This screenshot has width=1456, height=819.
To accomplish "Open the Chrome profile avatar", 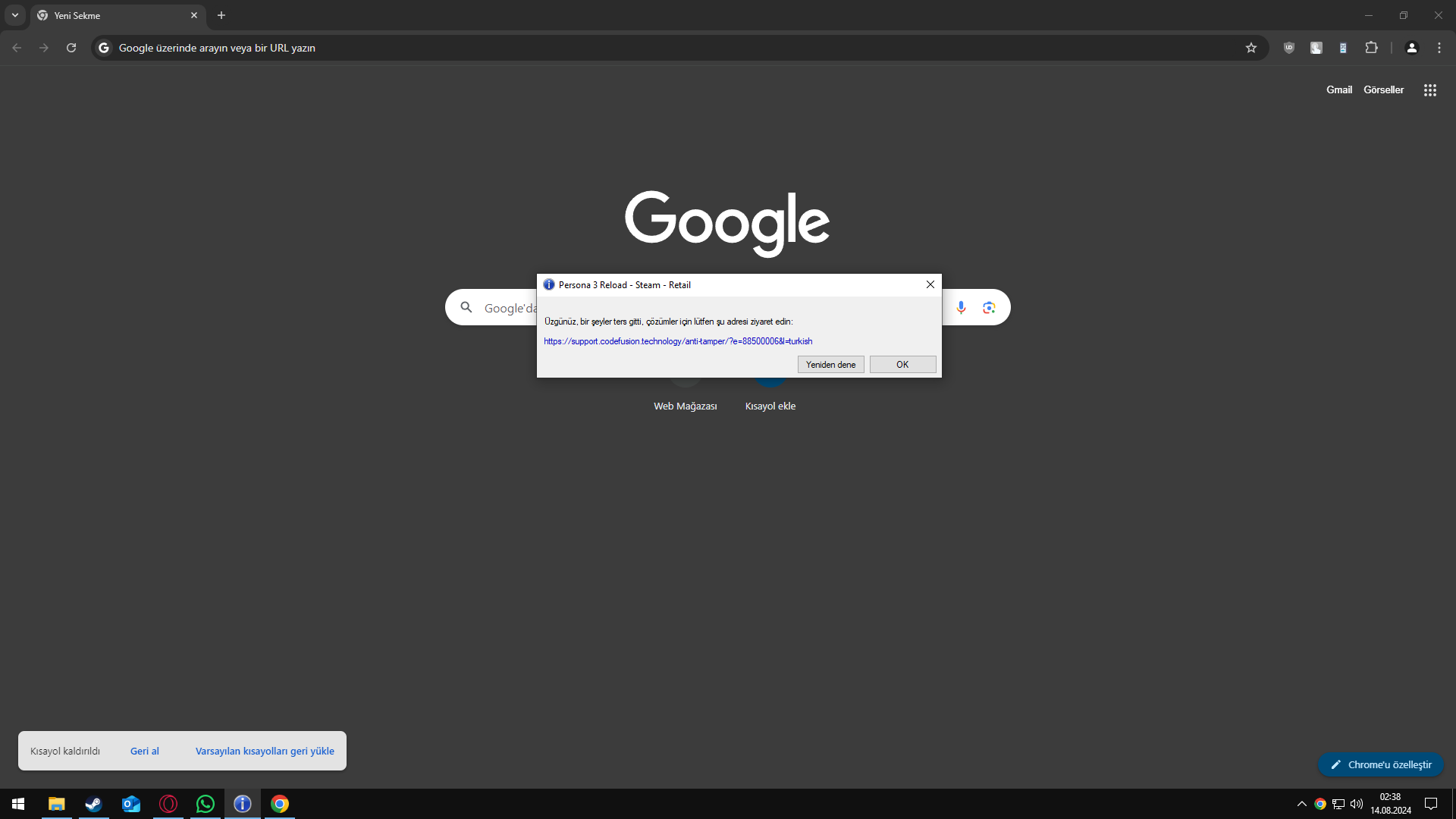I will click(1411, 48).
